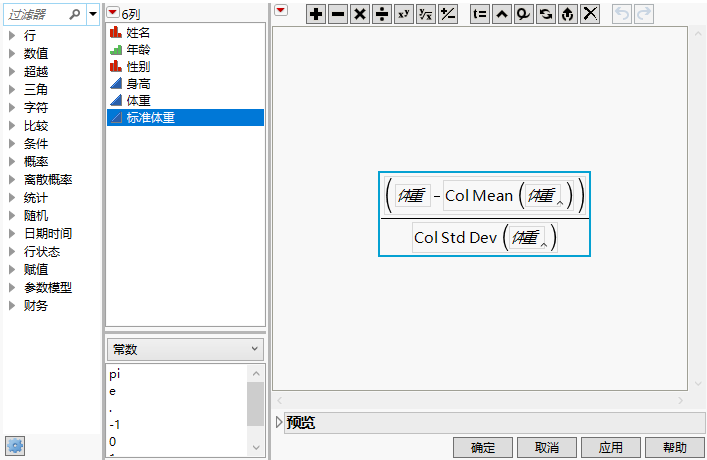707x460 pixels.
Task: Click the t= temporary variable button
Action: click(x=480, y=14)
